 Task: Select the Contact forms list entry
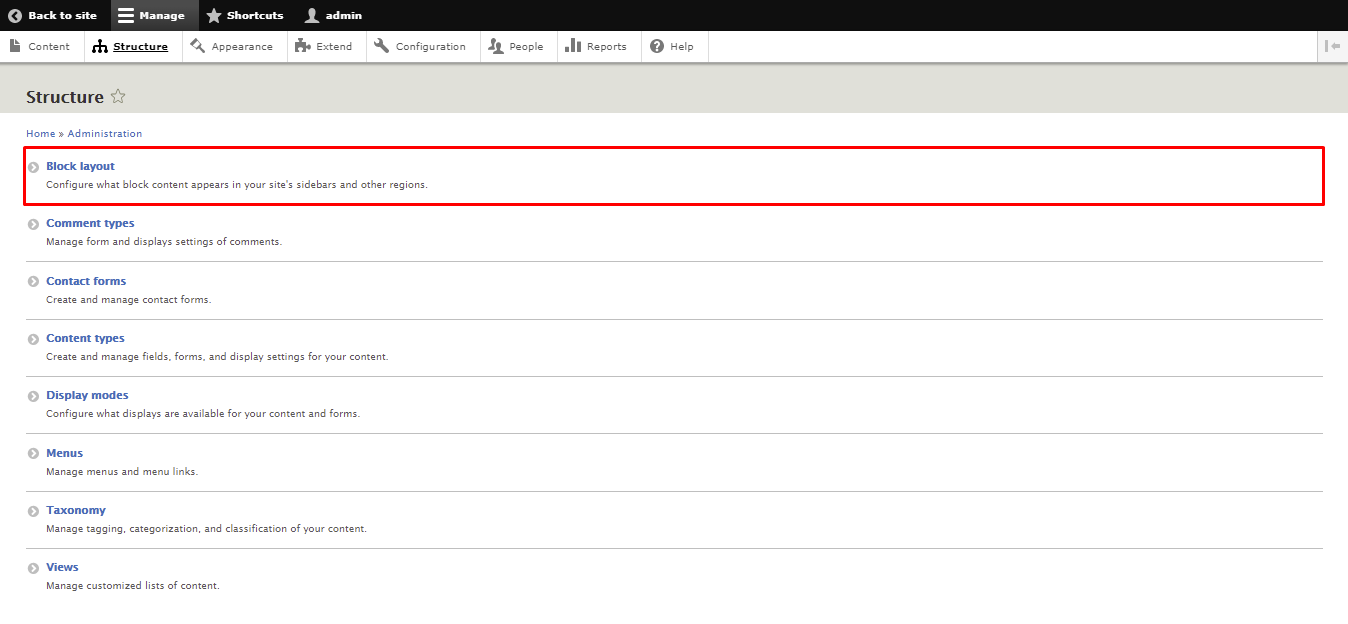click(x=86, y=281)
